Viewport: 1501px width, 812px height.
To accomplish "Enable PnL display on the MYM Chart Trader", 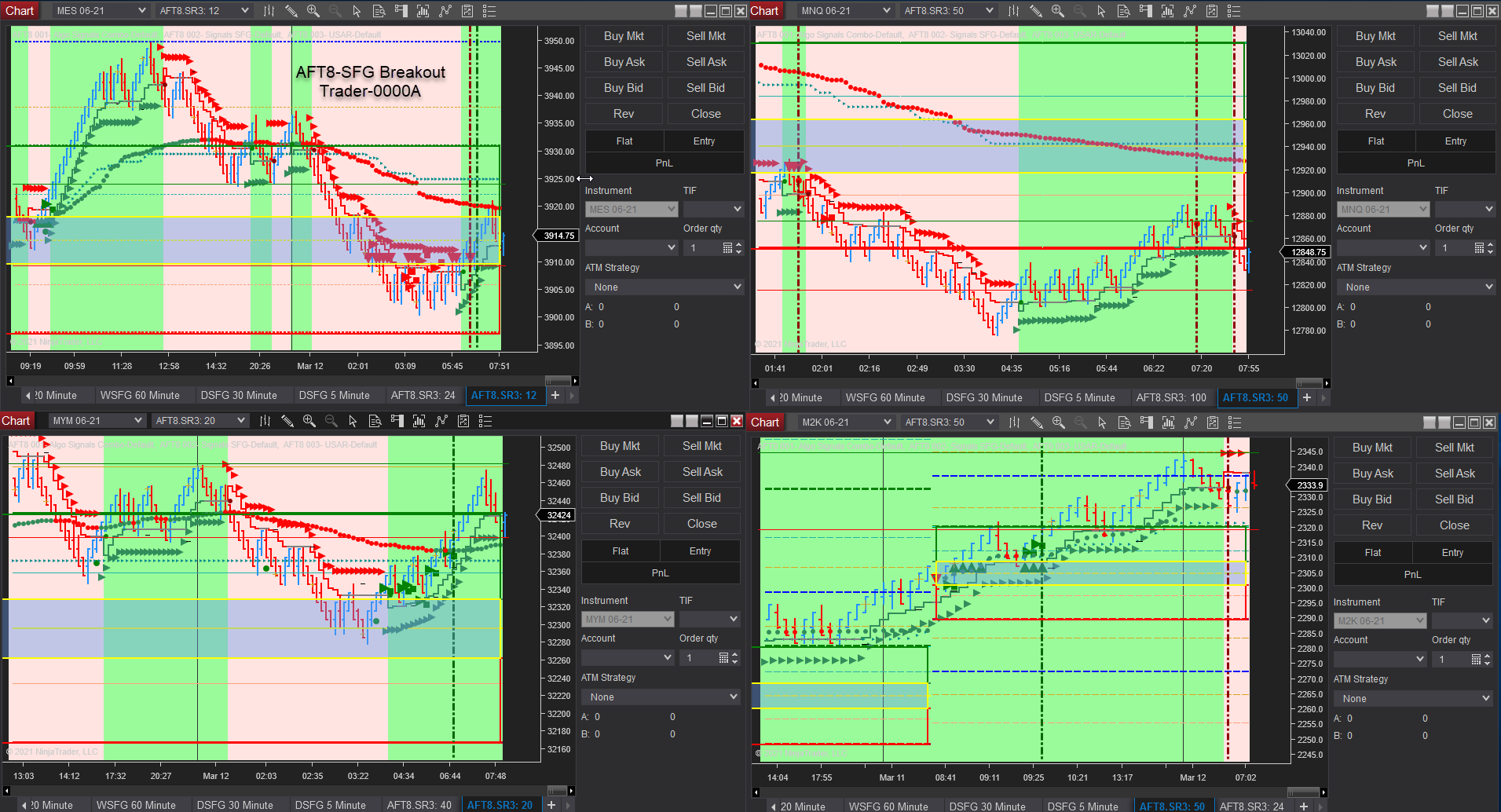I will coord(660,572).
